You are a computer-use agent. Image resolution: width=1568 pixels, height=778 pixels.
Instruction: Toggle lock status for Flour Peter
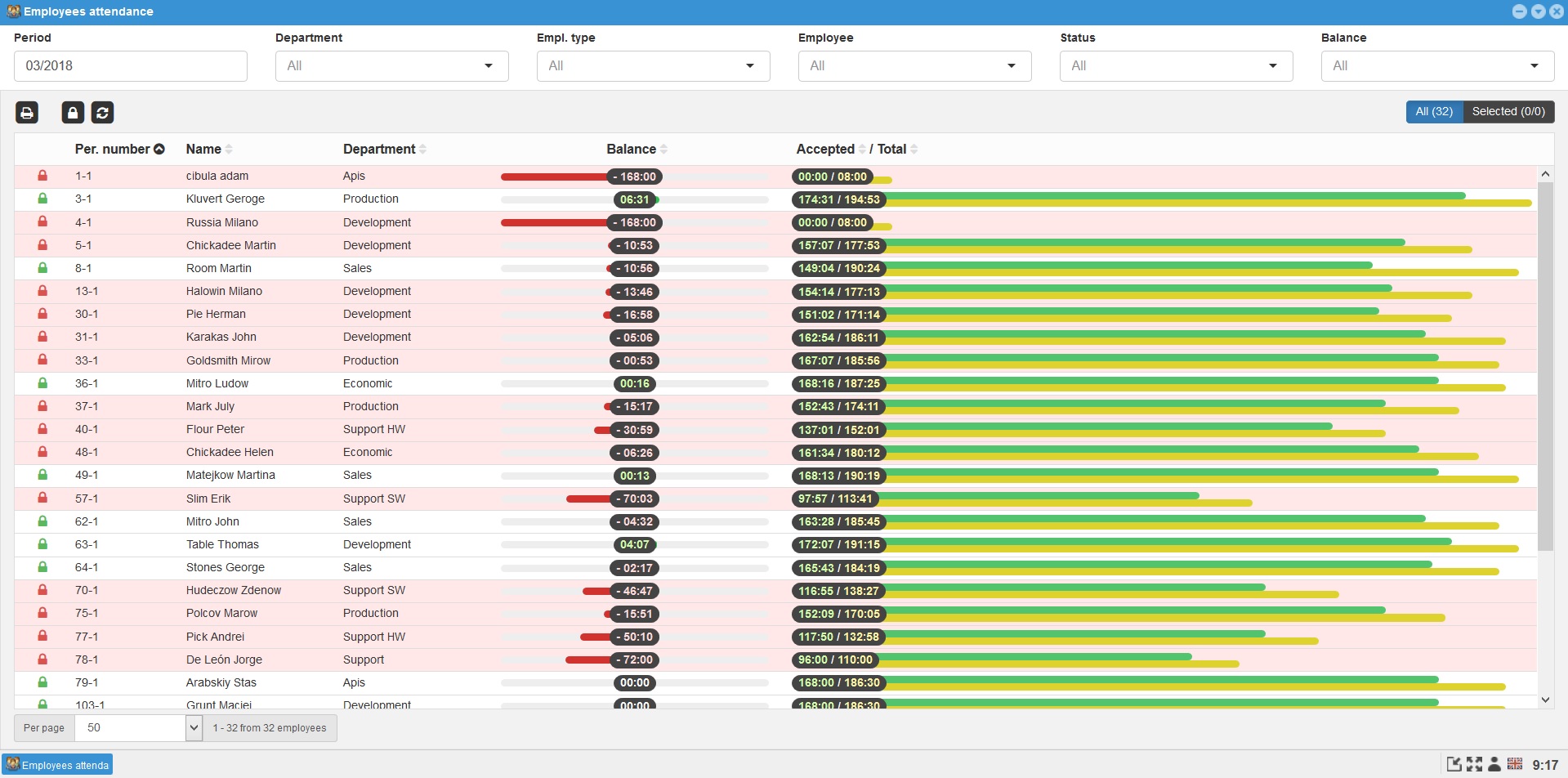click(x=42, y=428)
